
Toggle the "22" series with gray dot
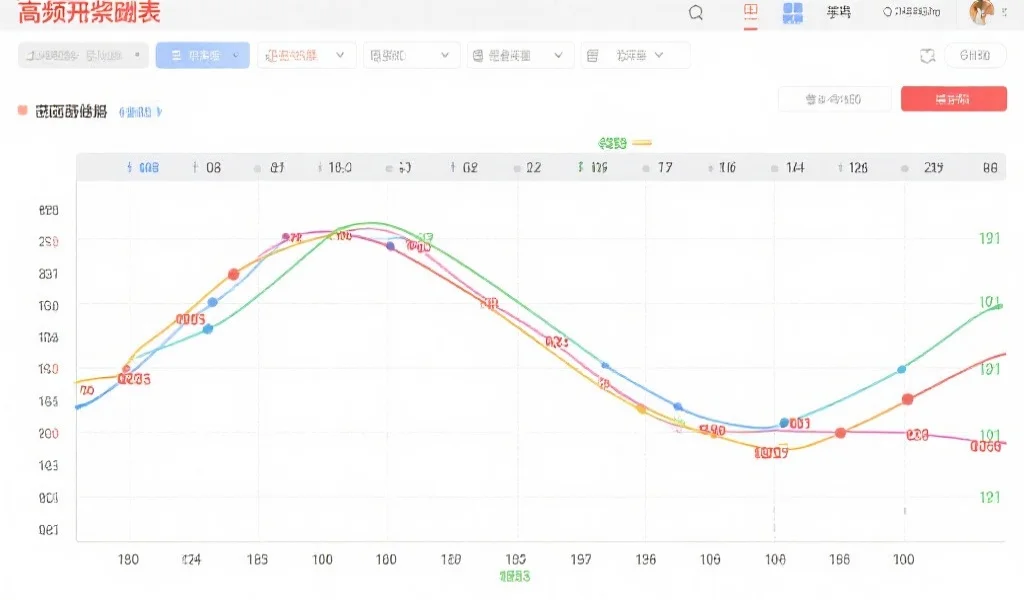[x=525, y=168]
